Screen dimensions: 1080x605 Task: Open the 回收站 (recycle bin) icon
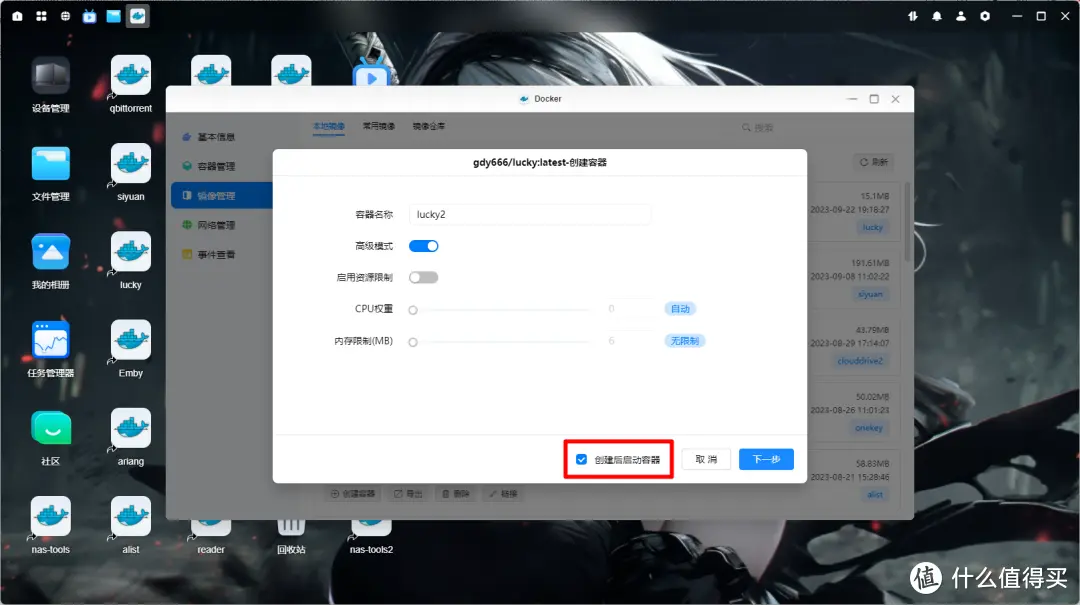coord(290,525)
